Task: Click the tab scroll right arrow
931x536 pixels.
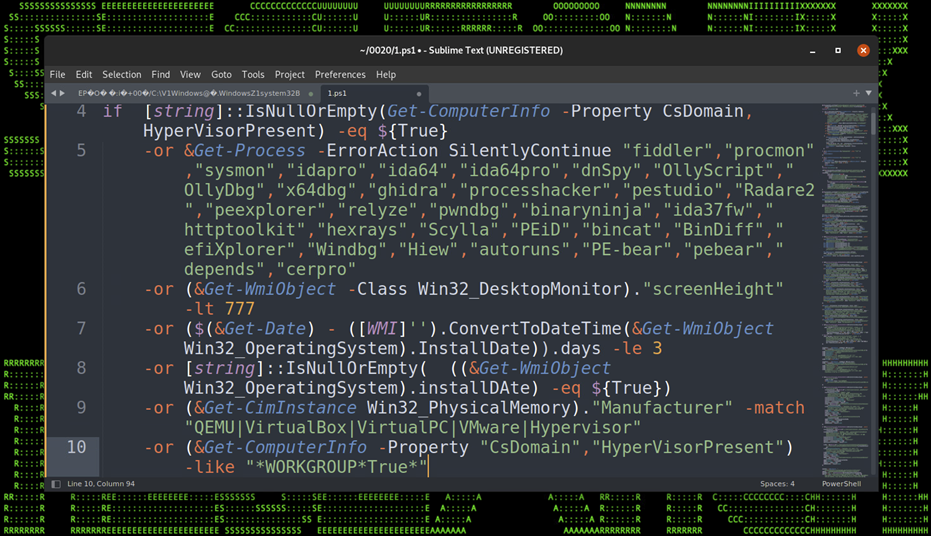Action: coord(62,93)
